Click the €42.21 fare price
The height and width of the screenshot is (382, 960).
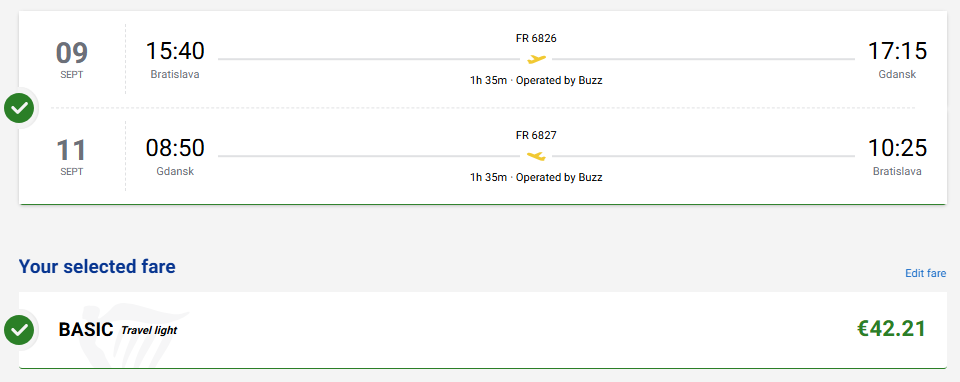point(891,329)
